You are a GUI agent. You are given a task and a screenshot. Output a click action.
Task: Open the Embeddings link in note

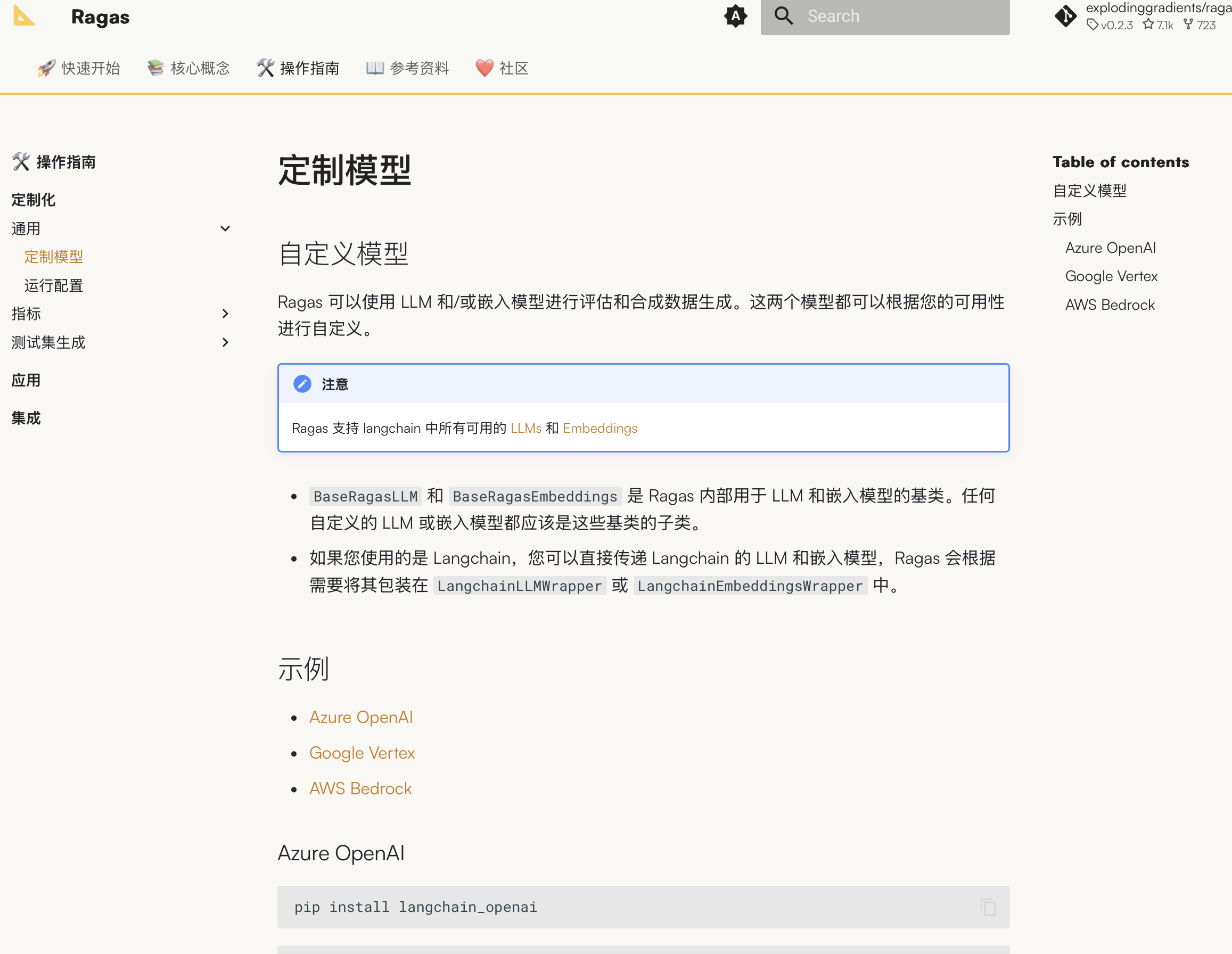pyautogui.click(x=599, y=428)
